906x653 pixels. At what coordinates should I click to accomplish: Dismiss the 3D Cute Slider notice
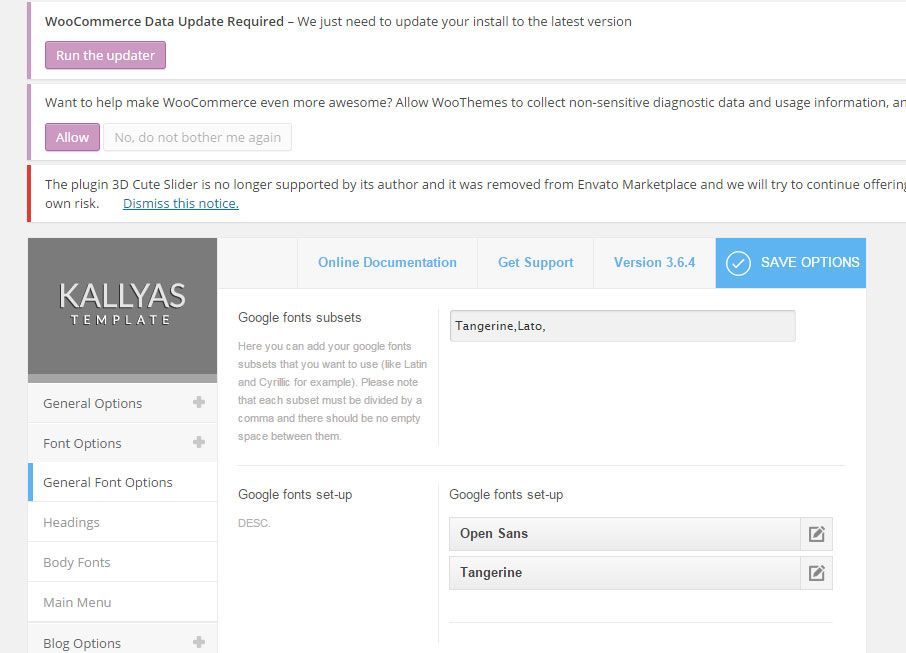181,203
